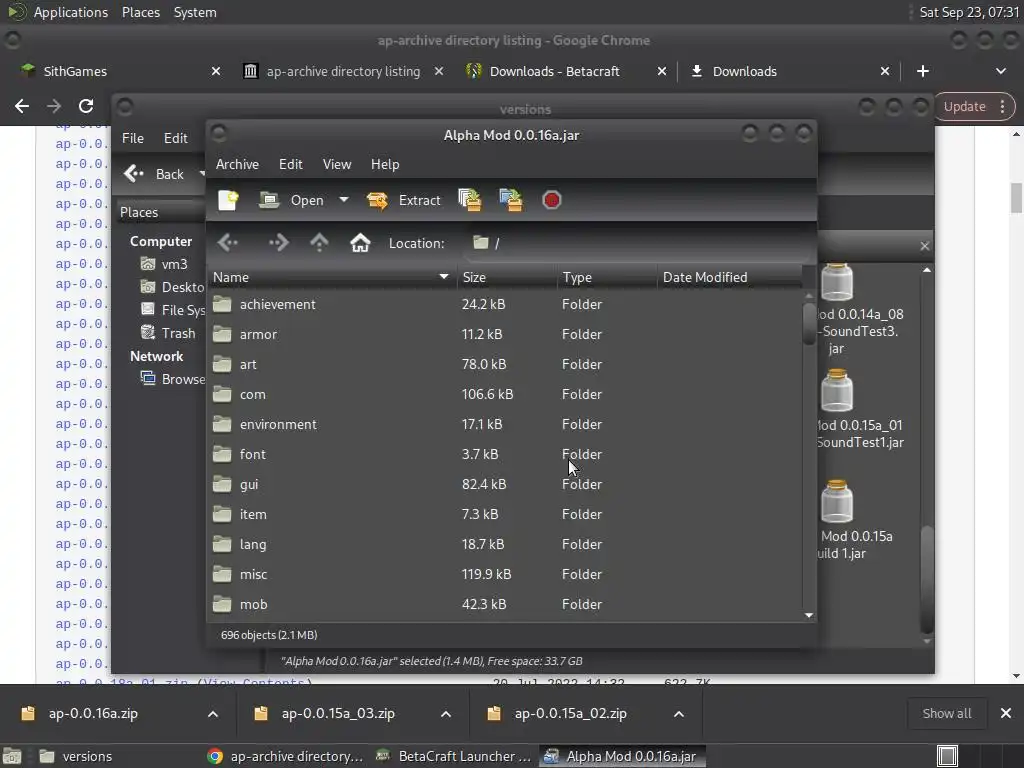Go forward in archive location history
The width and height of the screenshot is (1024, 768).
pyautogui.click(x=278, y=243)
